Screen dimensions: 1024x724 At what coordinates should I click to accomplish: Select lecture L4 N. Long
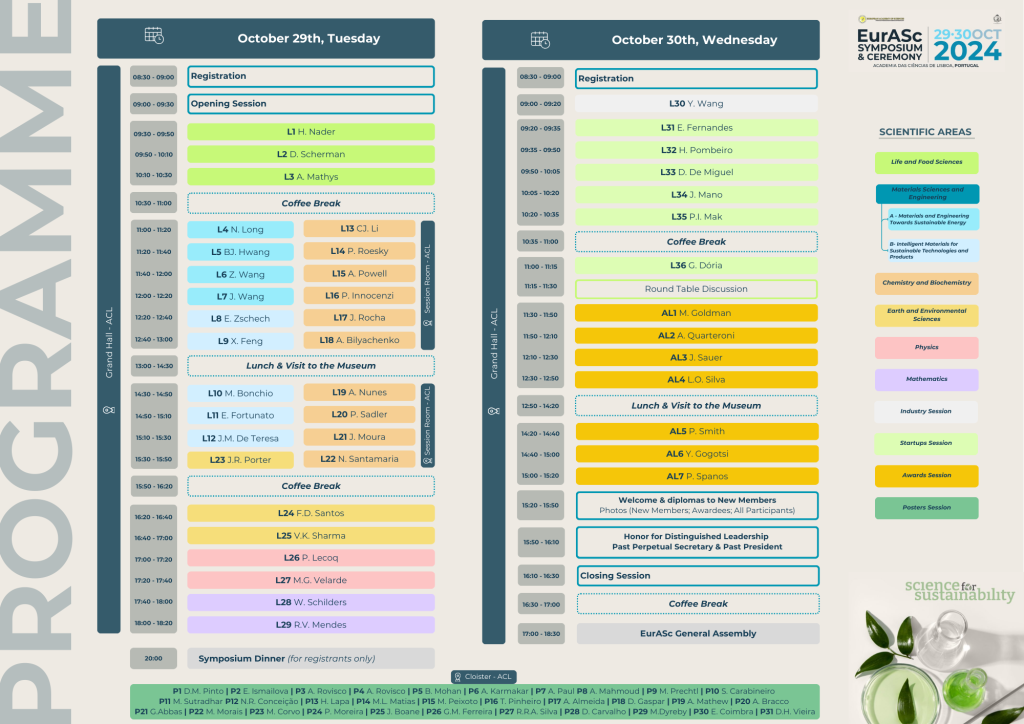click(x=240, y=230)
